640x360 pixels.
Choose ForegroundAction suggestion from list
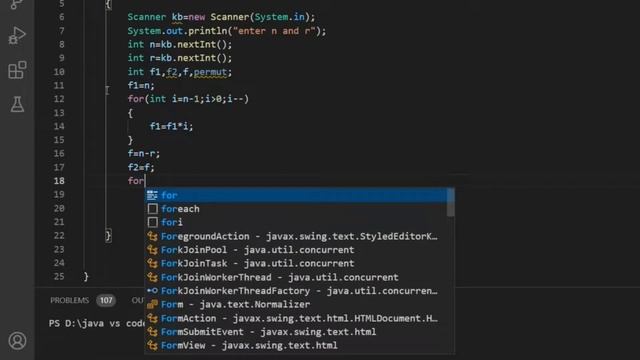pos(296,236)
